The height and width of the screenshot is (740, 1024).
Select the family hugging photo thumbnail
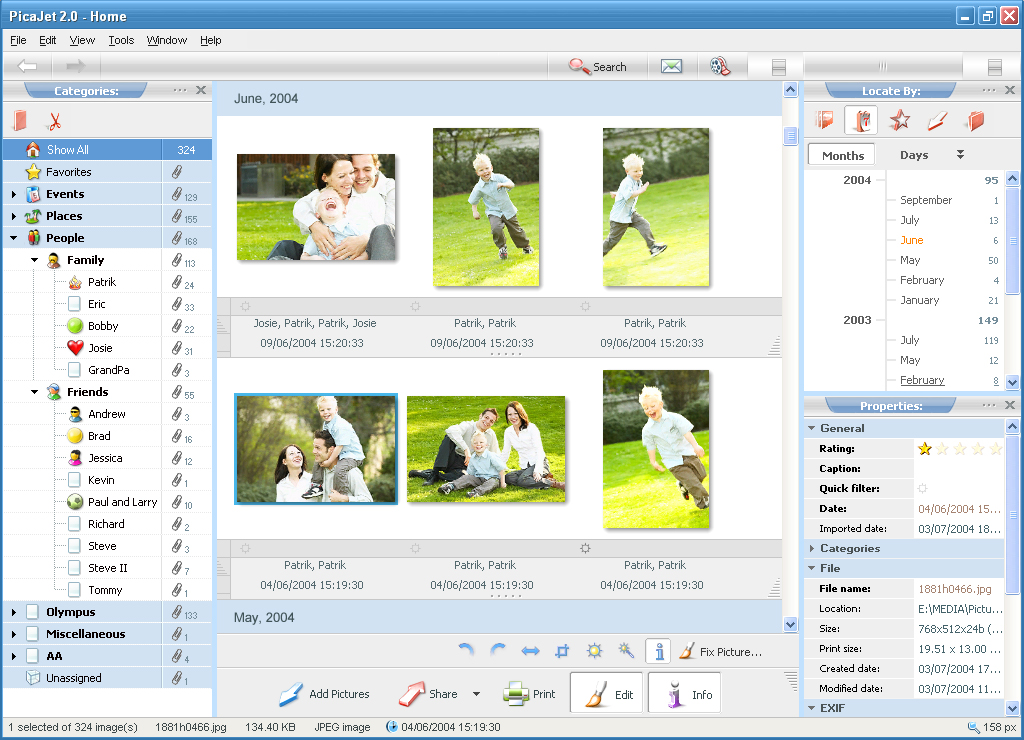[x=316, y=207]
